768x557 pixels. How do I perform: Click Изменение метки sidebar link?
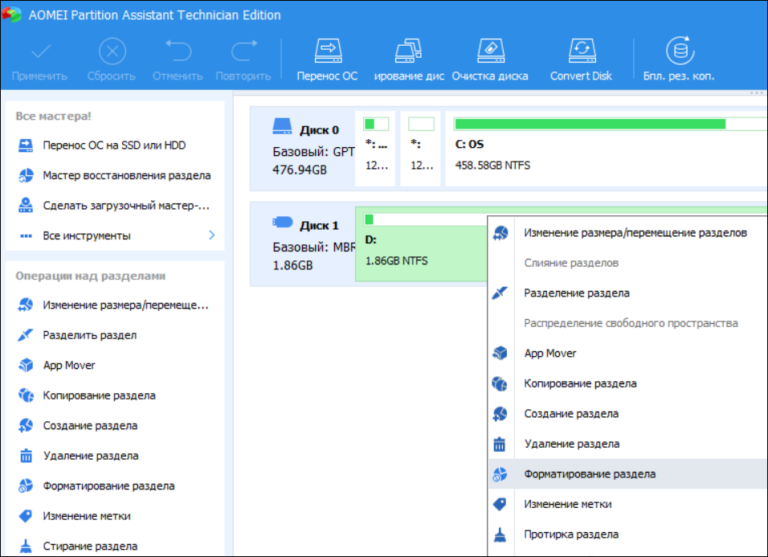coord(87,516)
